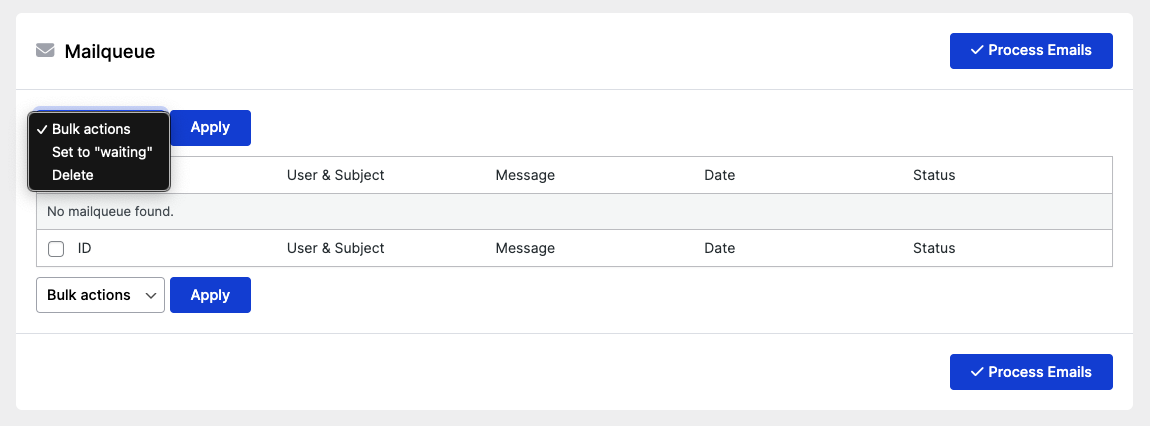Viewport: 1150px width, 426px height.
Task: Click checkmark icon in top Process Emails button
Action: point(976,50)
